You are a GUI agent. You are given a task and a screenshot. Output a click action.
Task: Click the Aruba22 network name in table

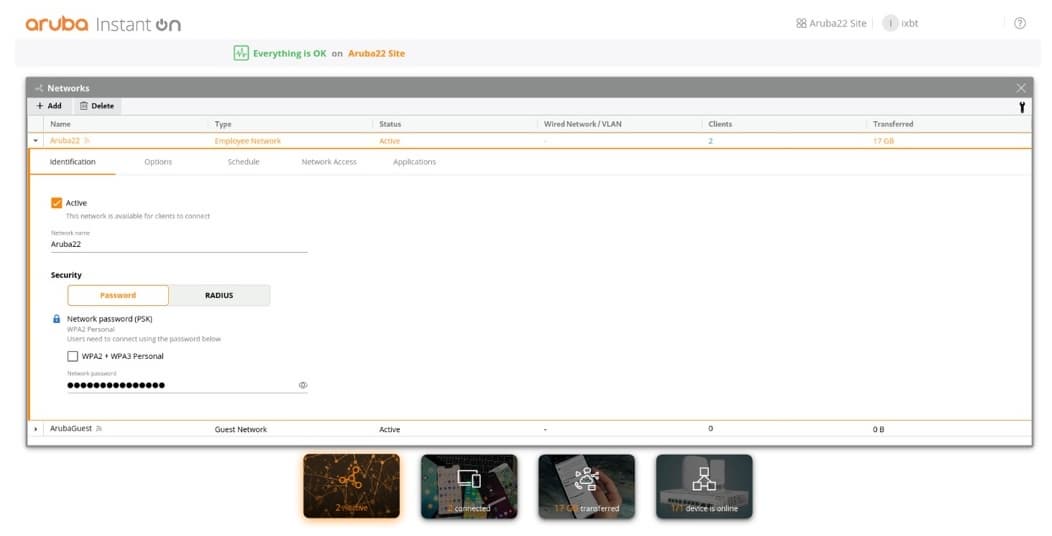(65, 141)
